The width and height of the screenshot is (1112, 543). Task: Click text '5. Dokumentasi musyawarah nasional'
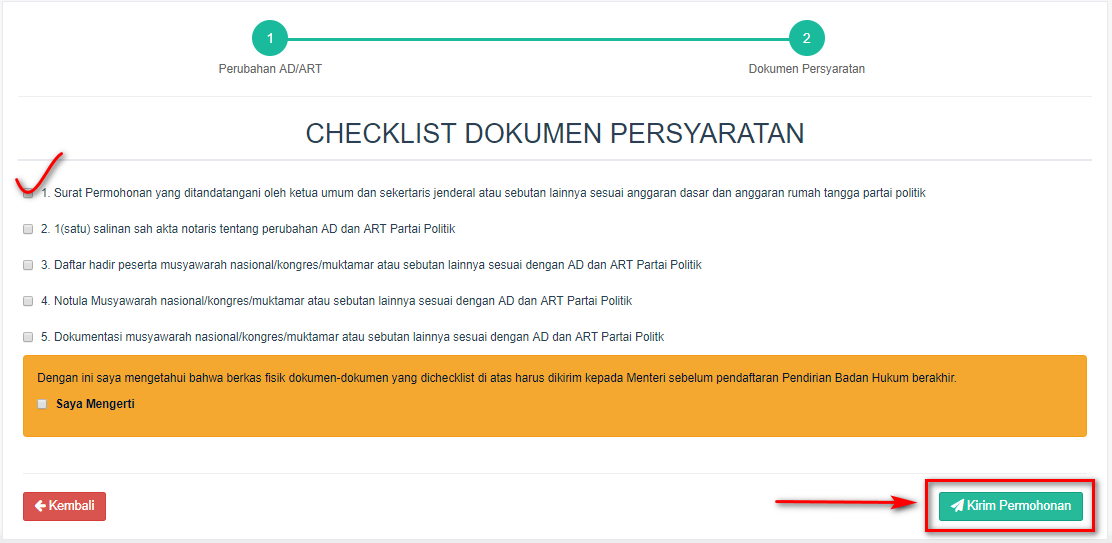[x=139, y=337]
